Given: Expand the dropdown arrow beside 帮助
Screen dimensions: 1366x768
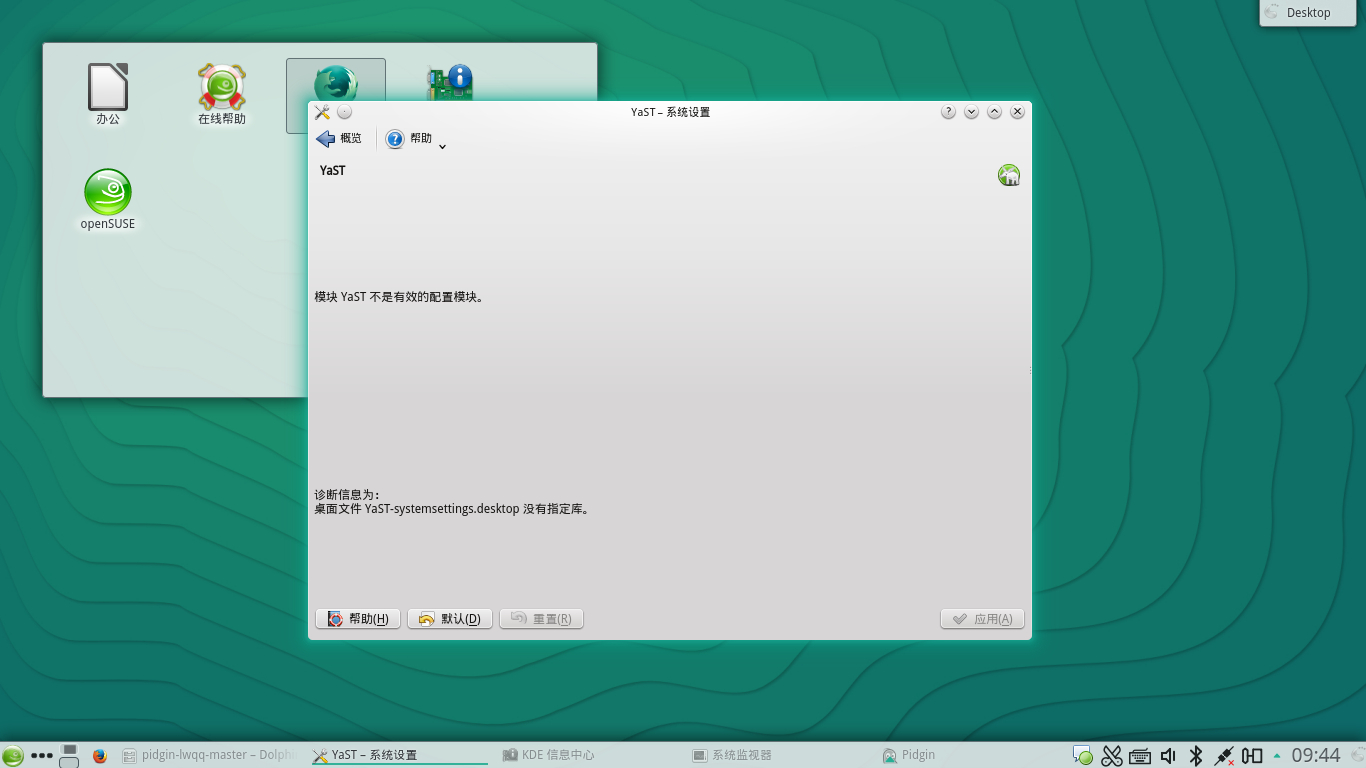Looking at the screenshot, I should point(442,146).
